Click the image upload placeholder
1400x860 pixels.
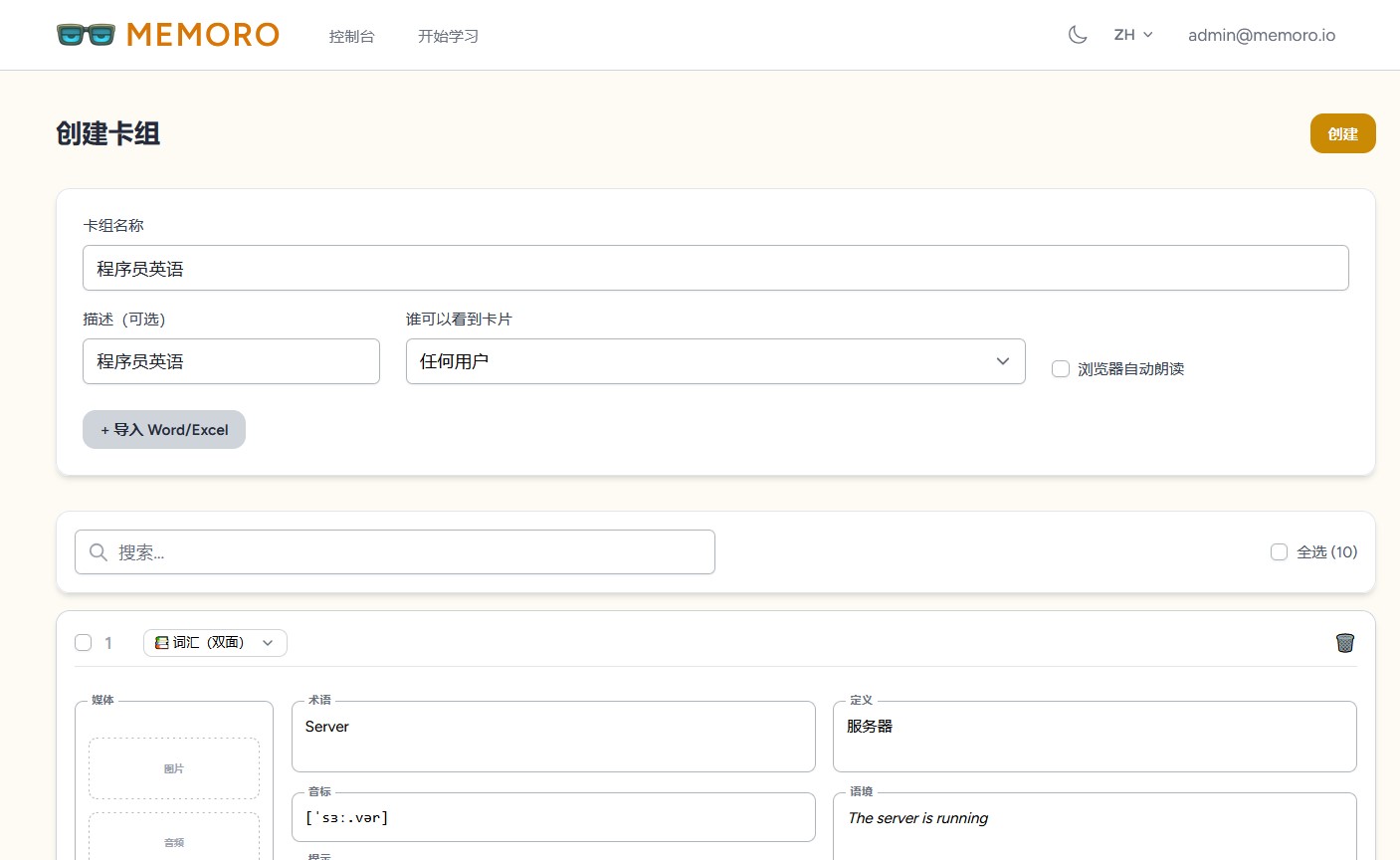click(x=174, y=768)
